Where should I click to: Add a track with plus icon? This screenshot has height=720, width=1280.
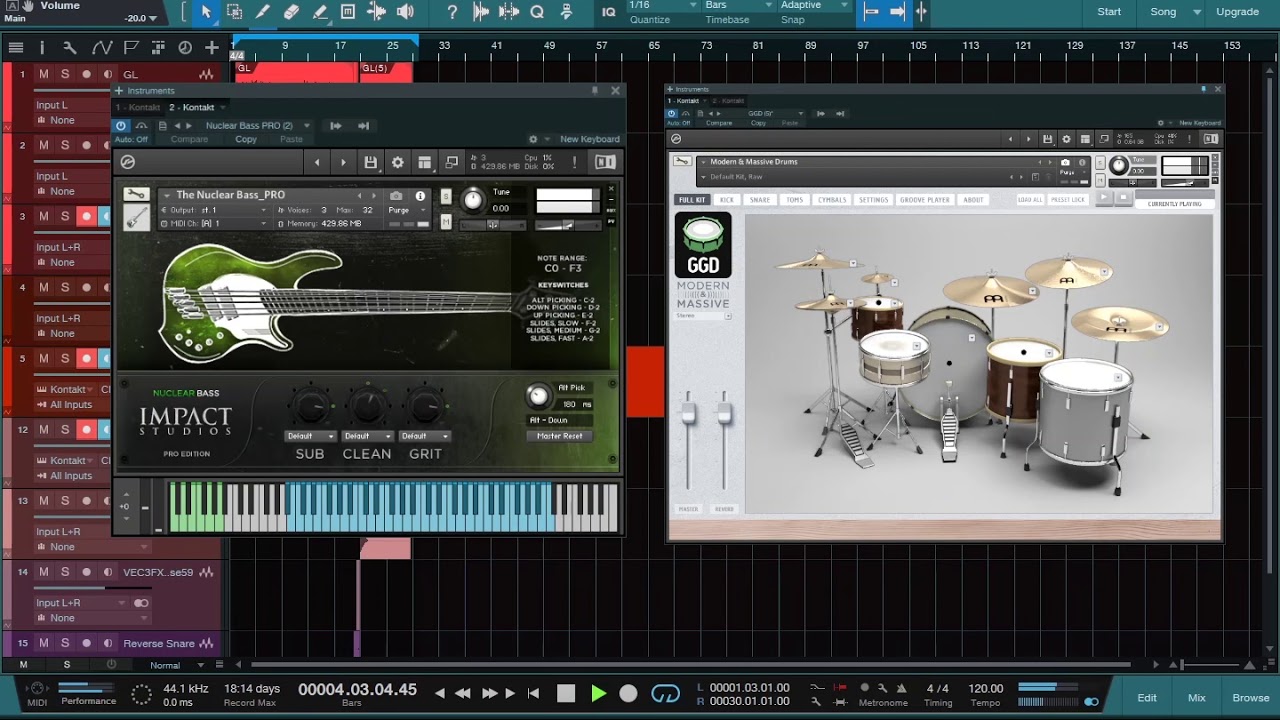click(211, 47)
